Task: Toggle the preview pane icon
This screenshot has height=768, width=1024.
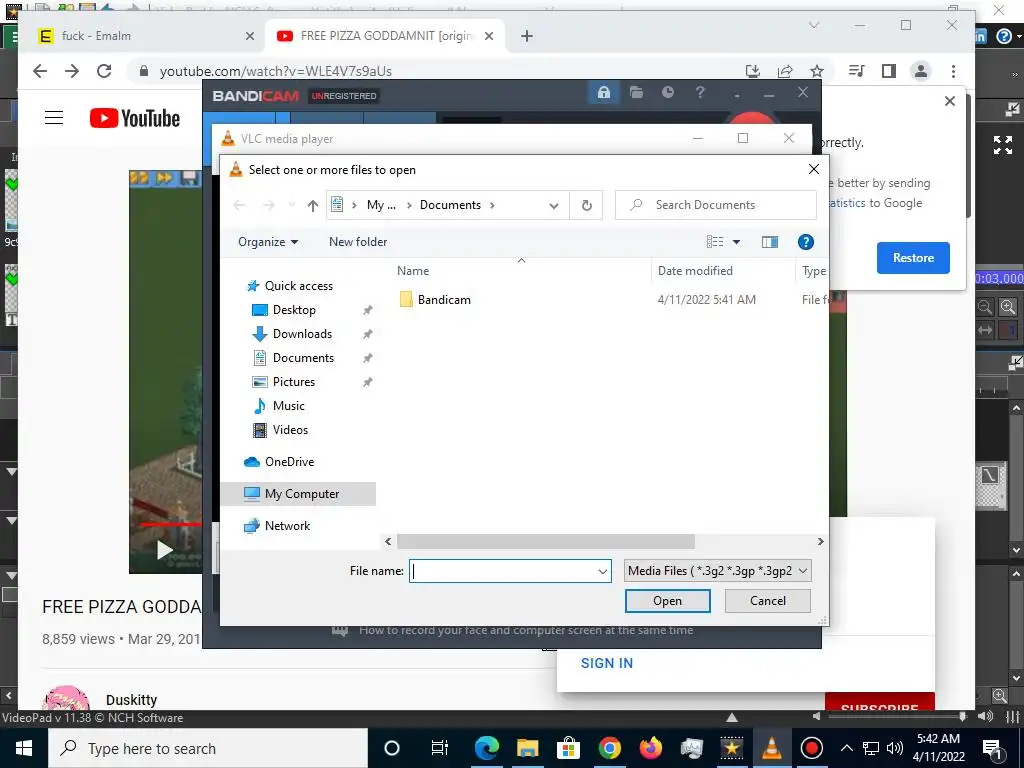Action: [x=769, y=242]
